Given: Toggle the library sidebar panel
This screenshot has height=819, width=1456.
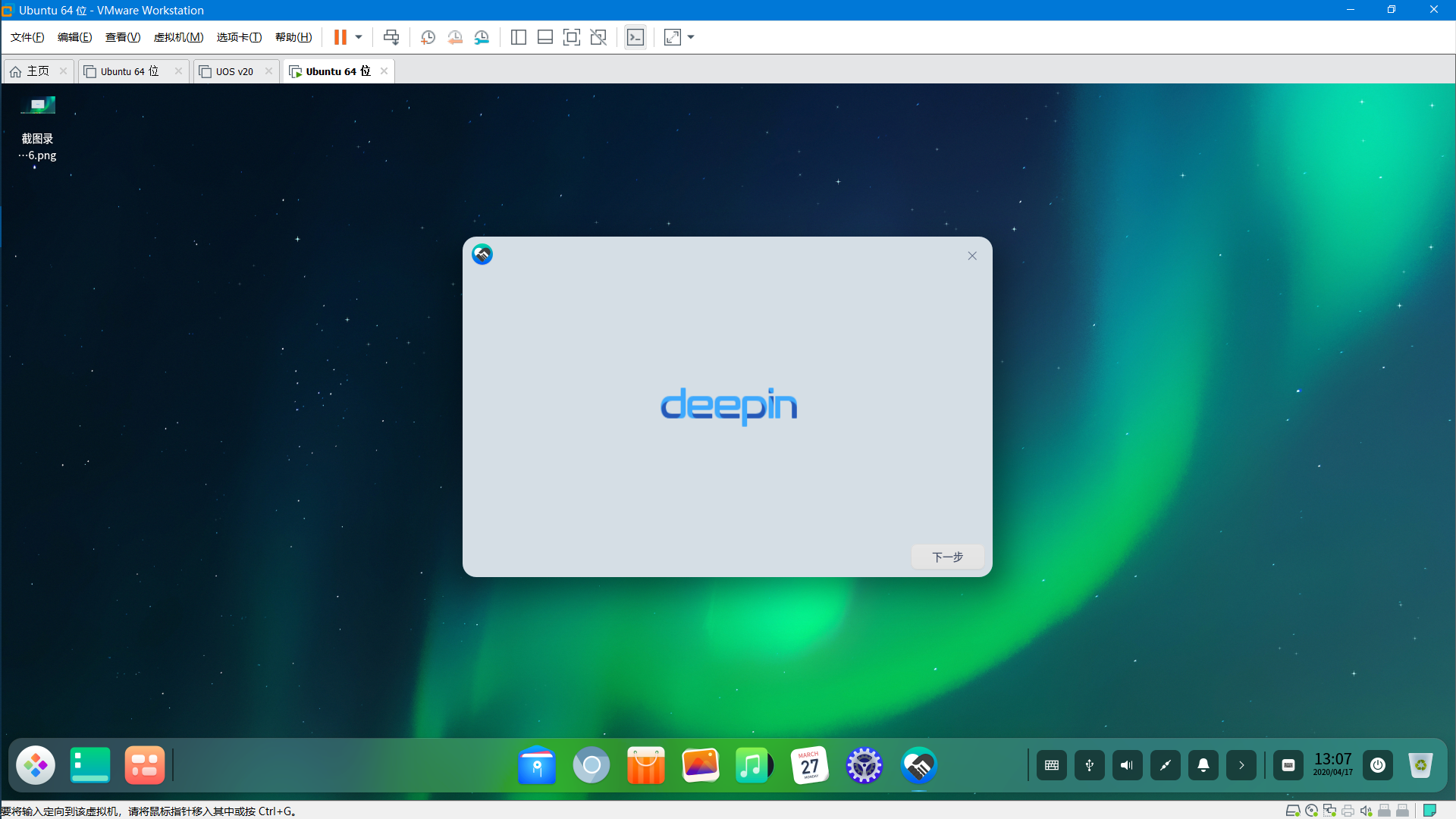Looking at the screenshot, I should (x=519, y=37).
